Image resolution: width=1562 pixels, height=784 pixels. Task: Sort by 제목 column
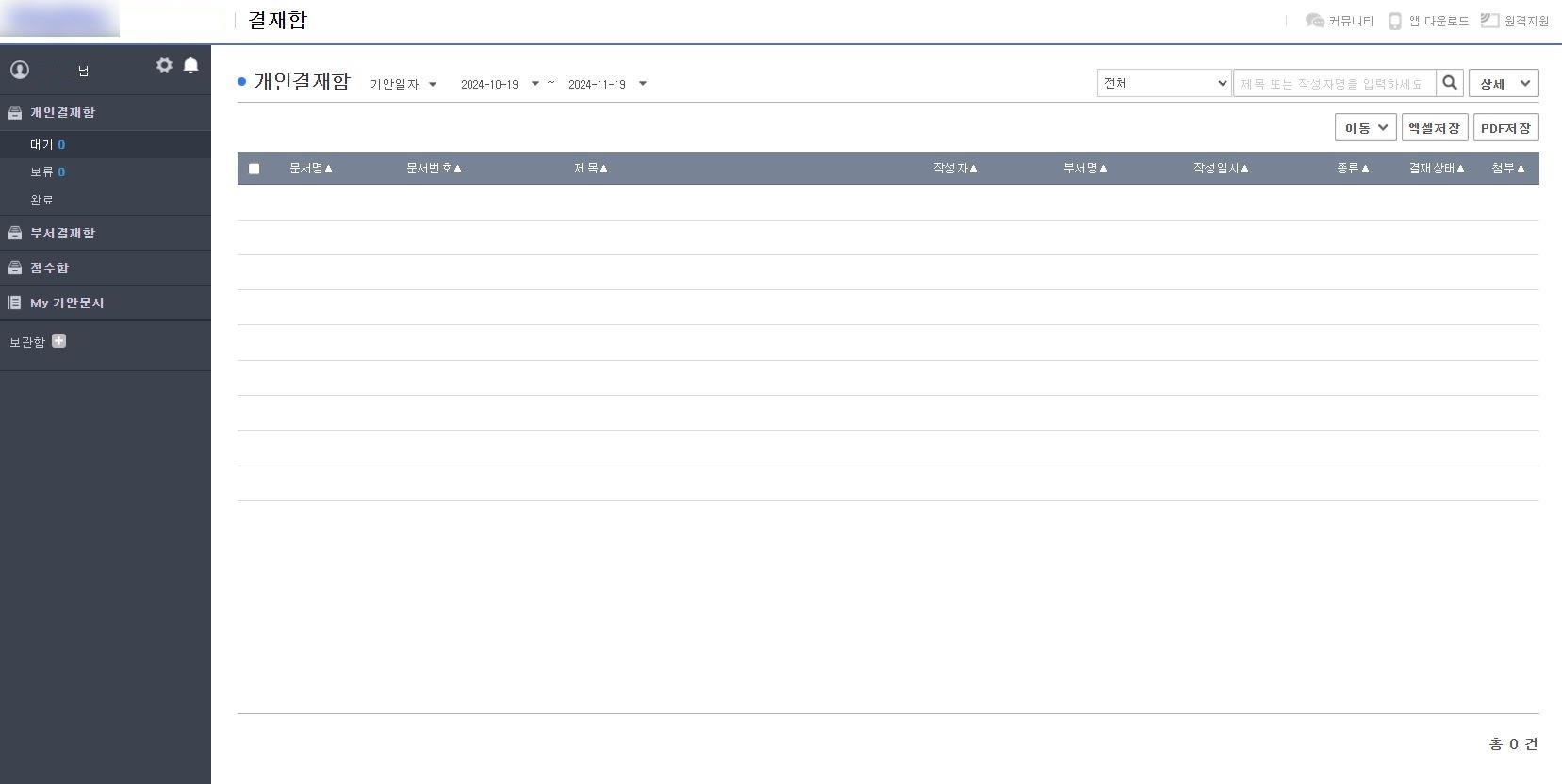591,168
